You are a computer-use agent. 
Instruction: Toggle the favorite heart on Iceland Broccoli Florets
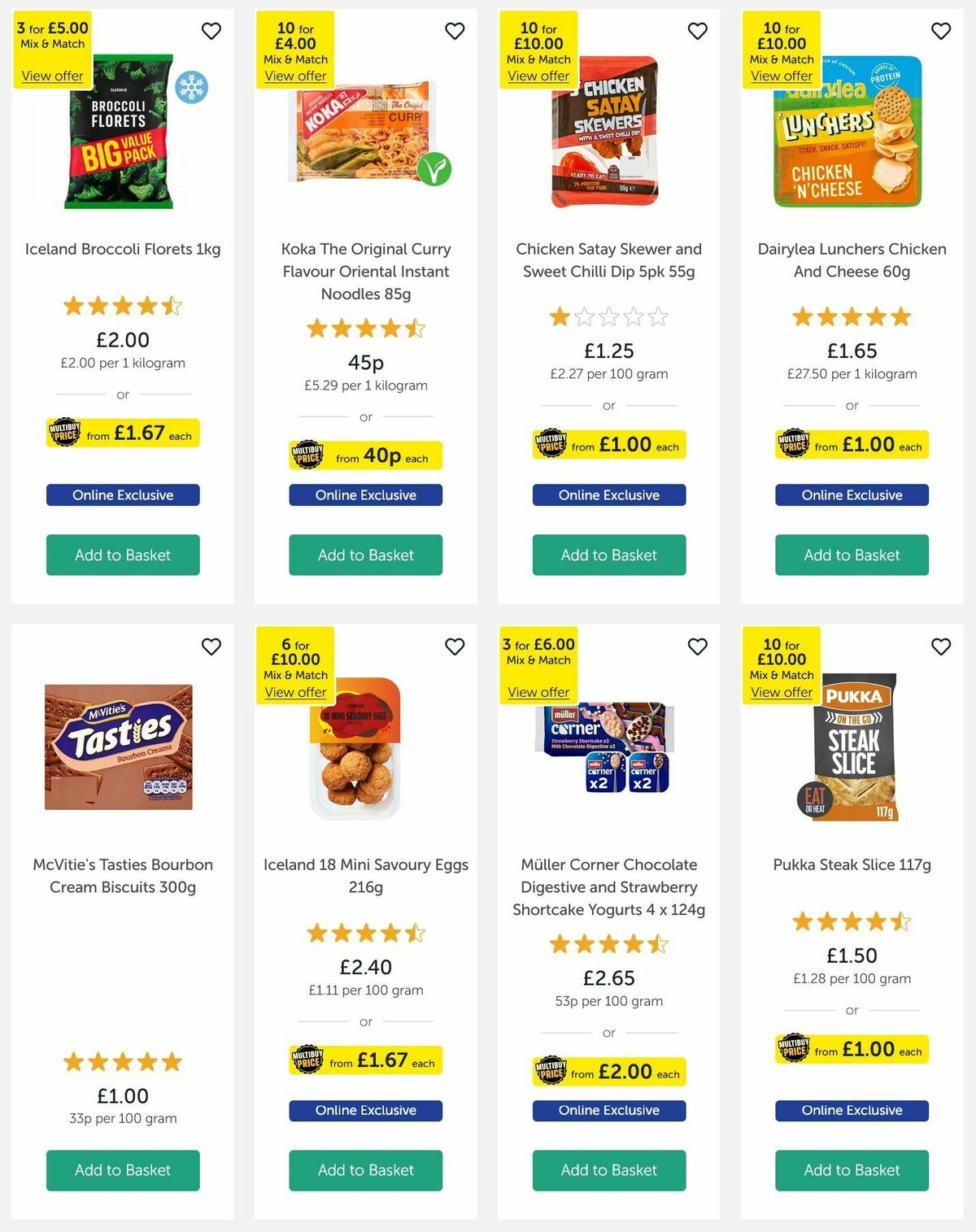[211, 31]
